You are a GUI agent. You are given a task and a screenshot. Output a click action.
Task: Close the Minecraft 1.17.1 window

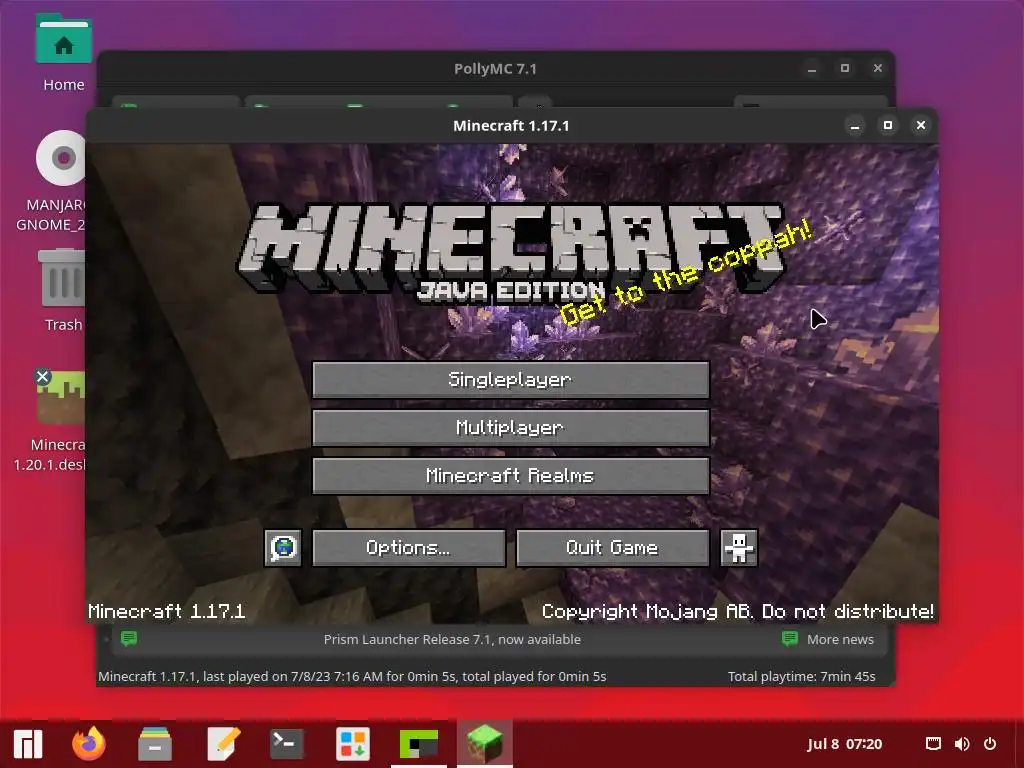[921, 125]
